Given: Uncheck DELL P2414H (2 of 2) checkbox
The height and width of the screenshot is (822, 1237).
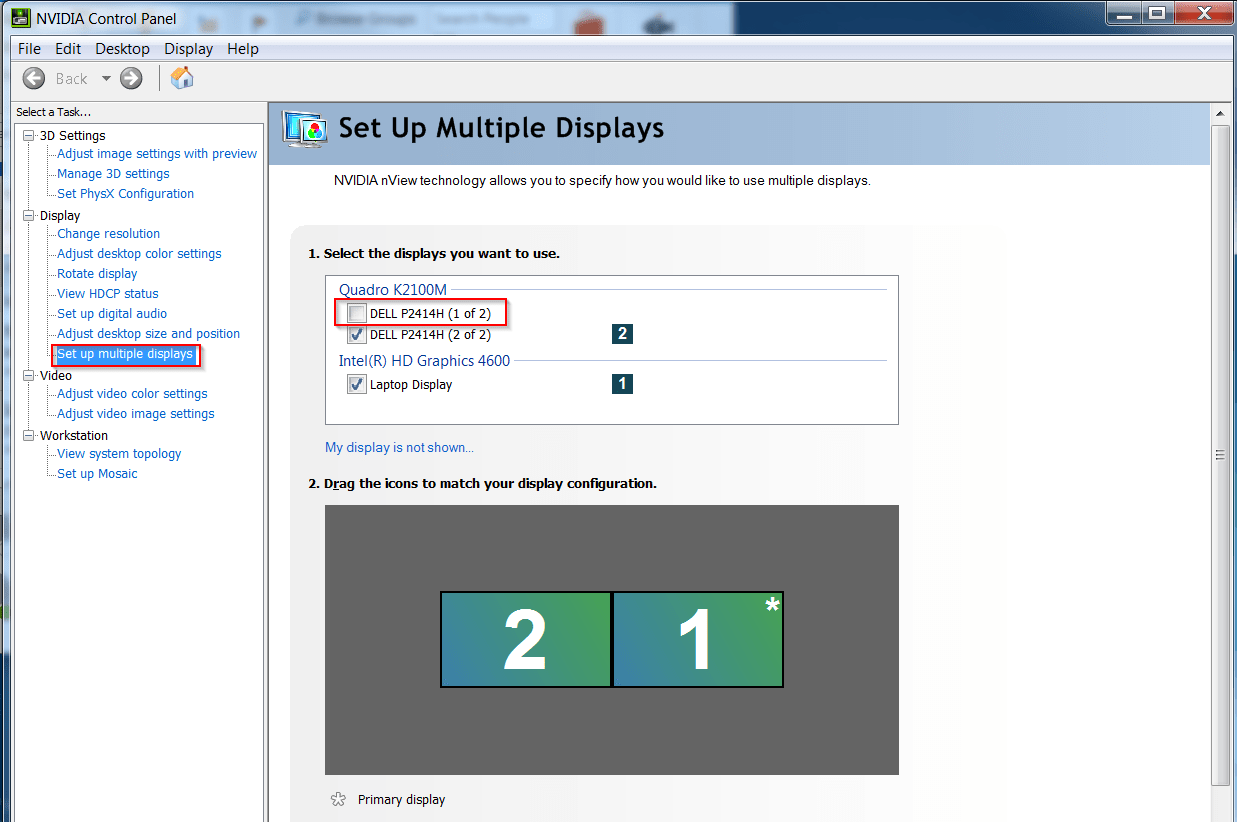Looking at the screenshot, I should click(x=357, y=335).
